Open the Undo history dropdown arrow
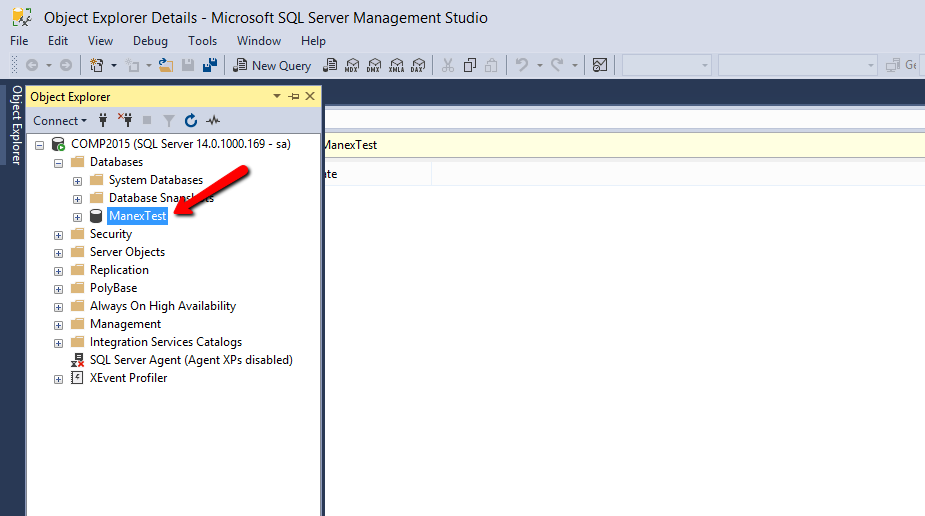 tap(539, 65)
